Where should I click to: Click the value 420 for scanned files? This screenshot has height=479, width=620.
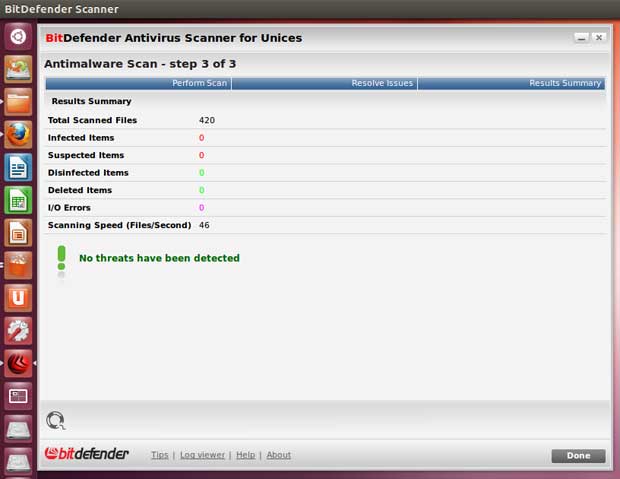[207, 120]
